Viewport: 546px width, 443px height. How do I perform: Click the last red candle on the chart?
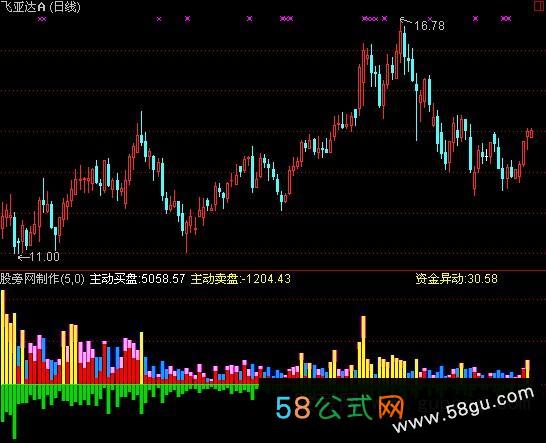[531, 133]
